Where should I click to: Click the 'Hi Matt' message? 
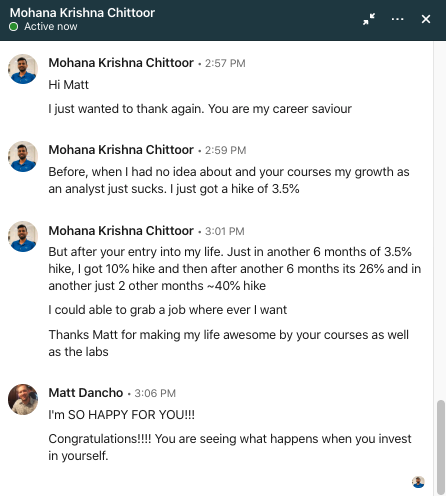point(69,85)
